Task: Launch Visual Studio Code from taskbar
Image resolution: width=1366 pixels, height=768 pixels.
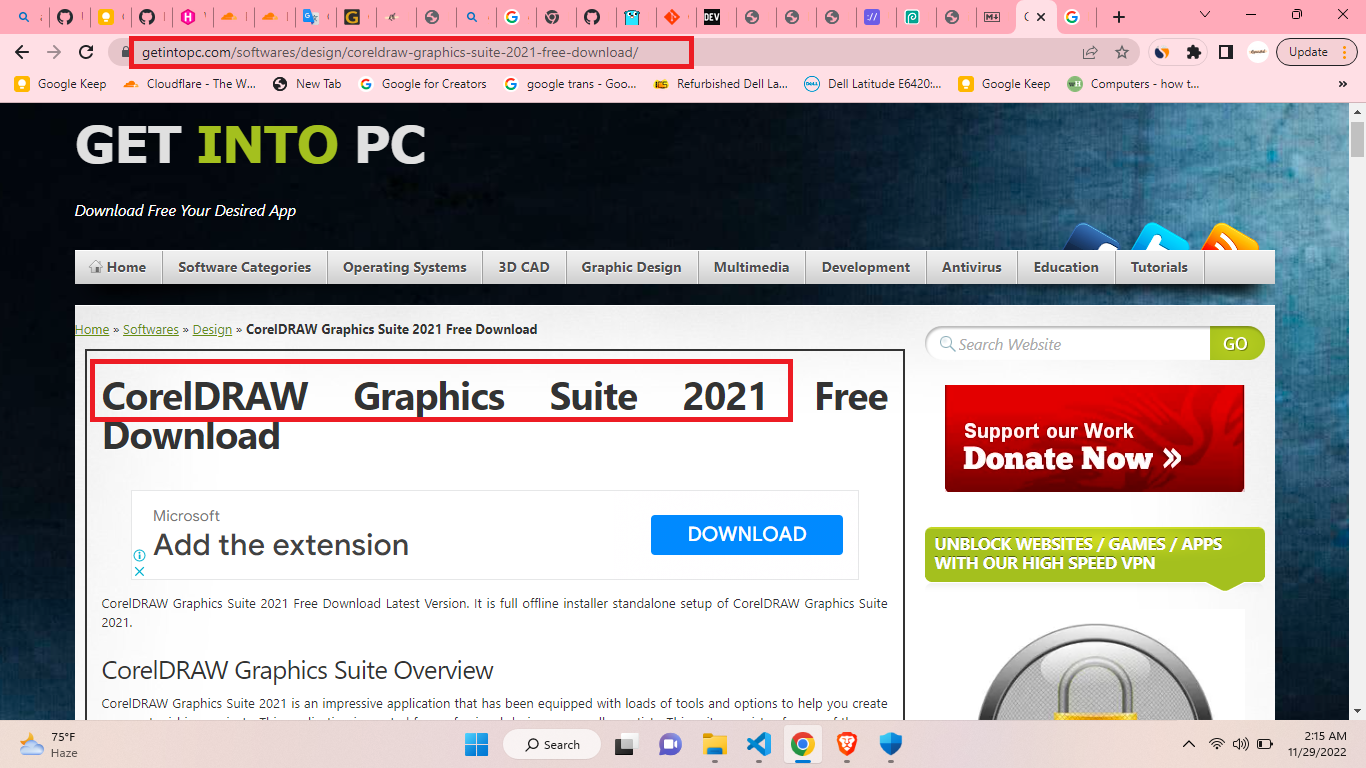Action: click(758, 744)
